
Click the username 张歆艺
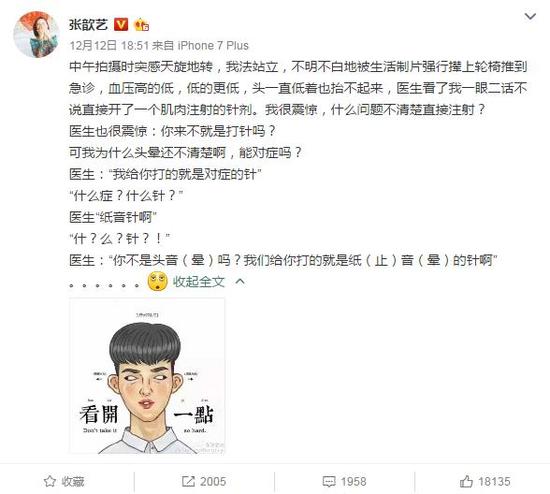(88, 25)
